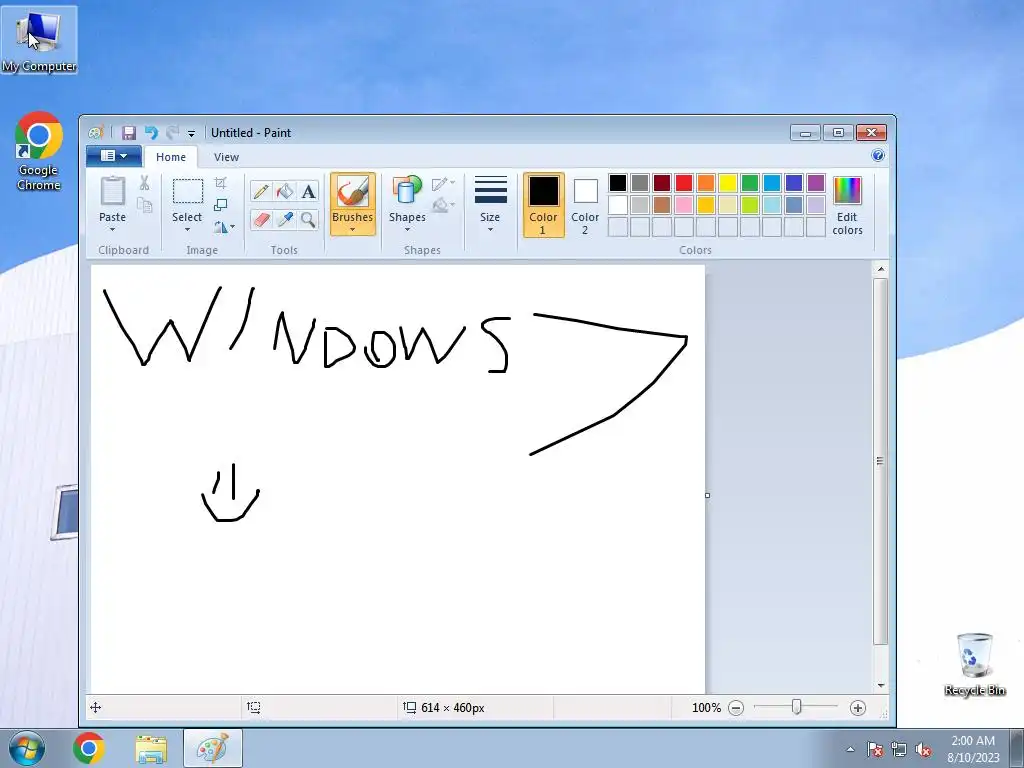Click the Shapes gallery icon

407,191
